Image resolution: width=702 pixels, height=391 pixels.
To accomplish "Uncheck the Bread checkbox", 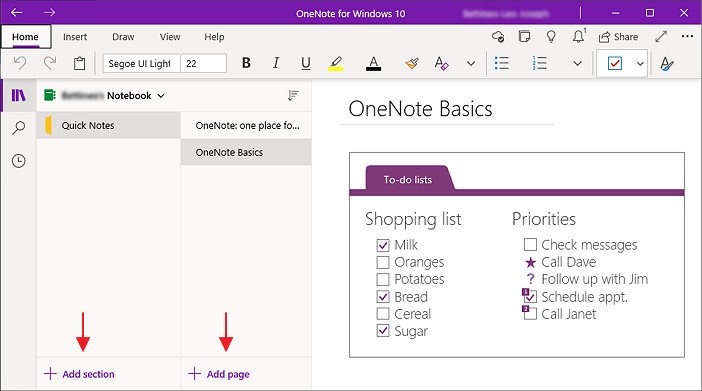I will pyautogui.click(x=383, y=296).
